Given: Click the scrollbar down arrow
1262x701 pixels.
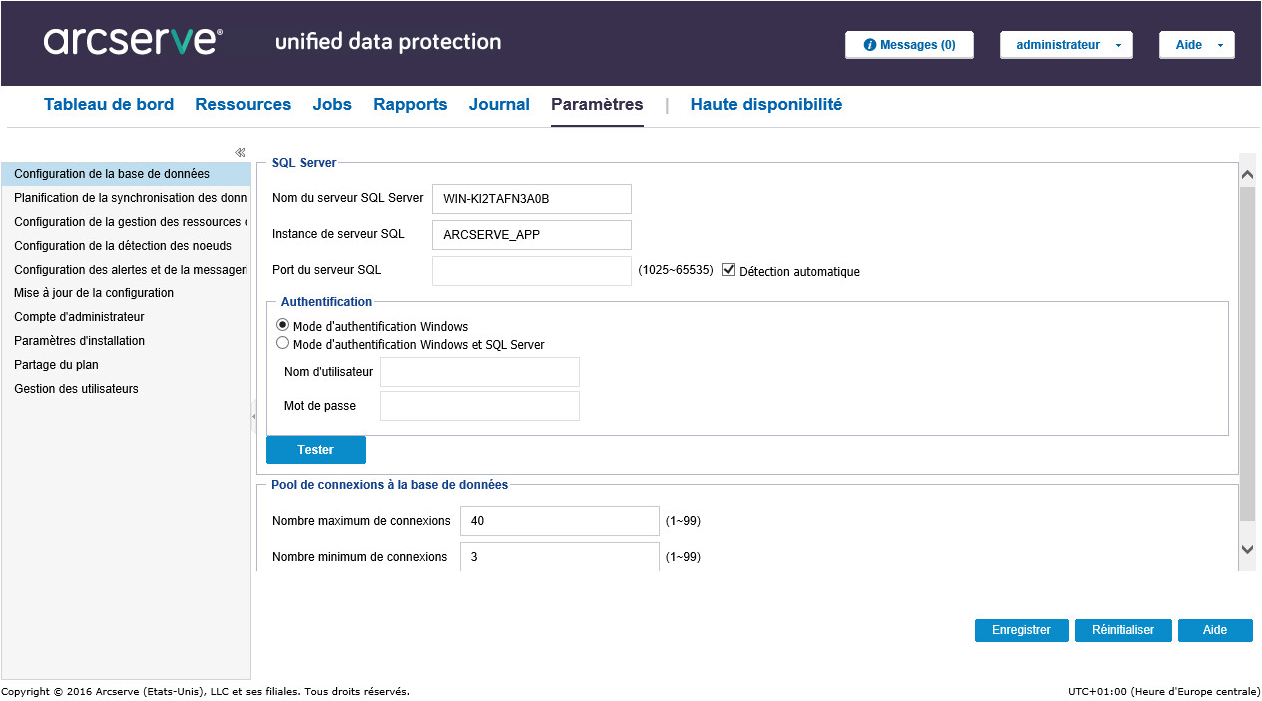Looking at the screenshot, I should tap(1247, 548).
